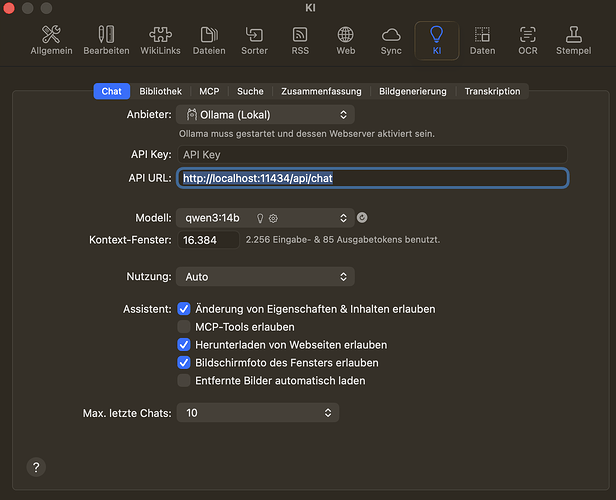Open the Modell dropdown showing qwen3:14b
Screen dimensions: 616x500
click(x=266, y=218)
